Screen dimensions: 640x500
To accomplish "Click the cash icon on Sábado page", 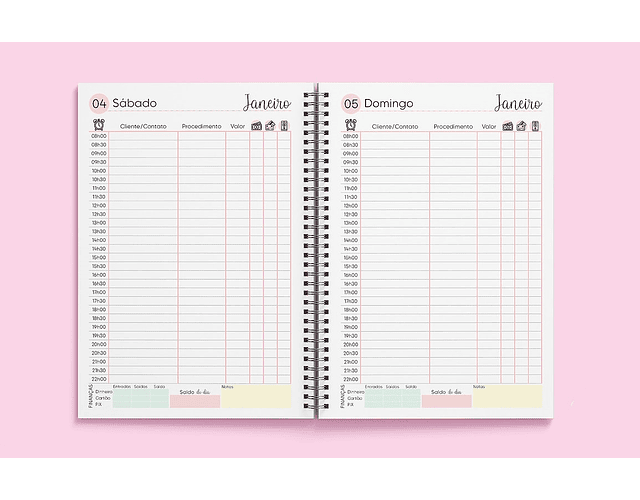I will pos(257,127).
